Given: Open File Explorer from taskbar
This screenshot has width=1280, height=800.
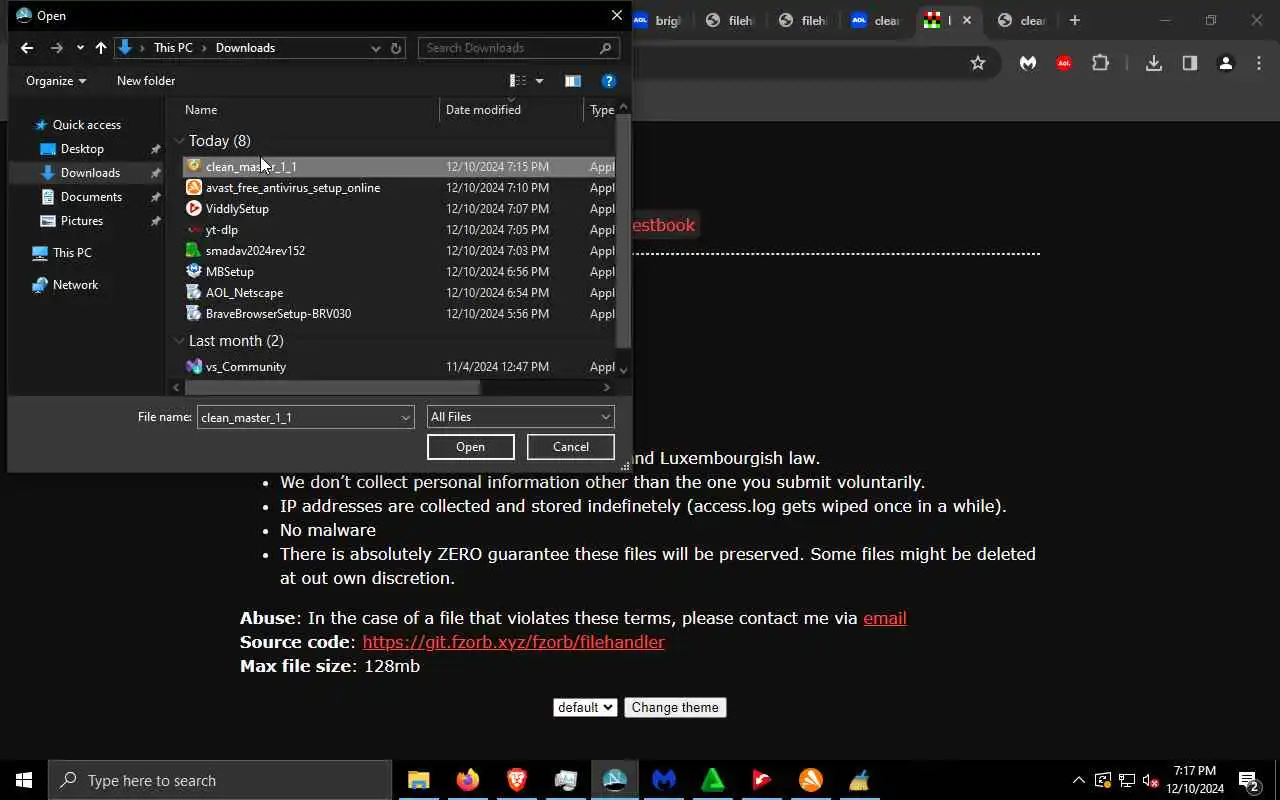Looking at the screenshot, I should point(418,780).
